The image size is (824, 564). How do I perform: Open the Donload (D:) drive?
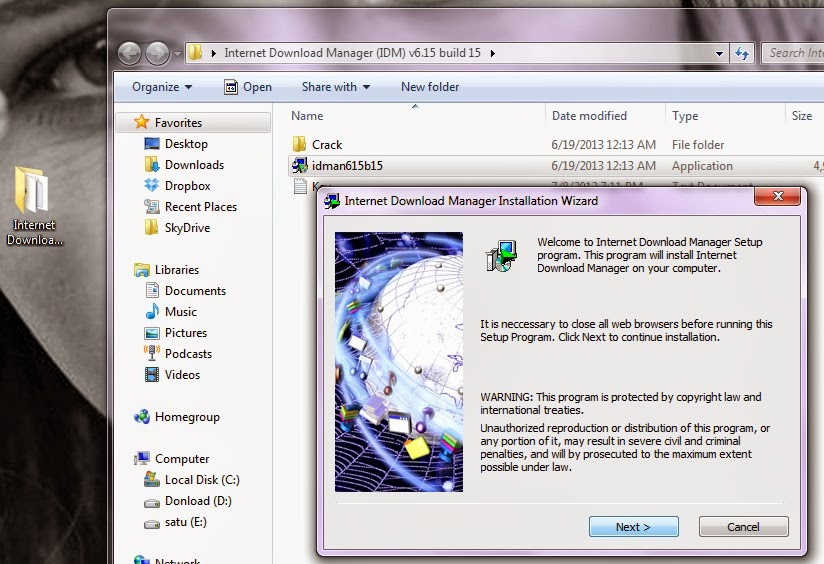198,501
